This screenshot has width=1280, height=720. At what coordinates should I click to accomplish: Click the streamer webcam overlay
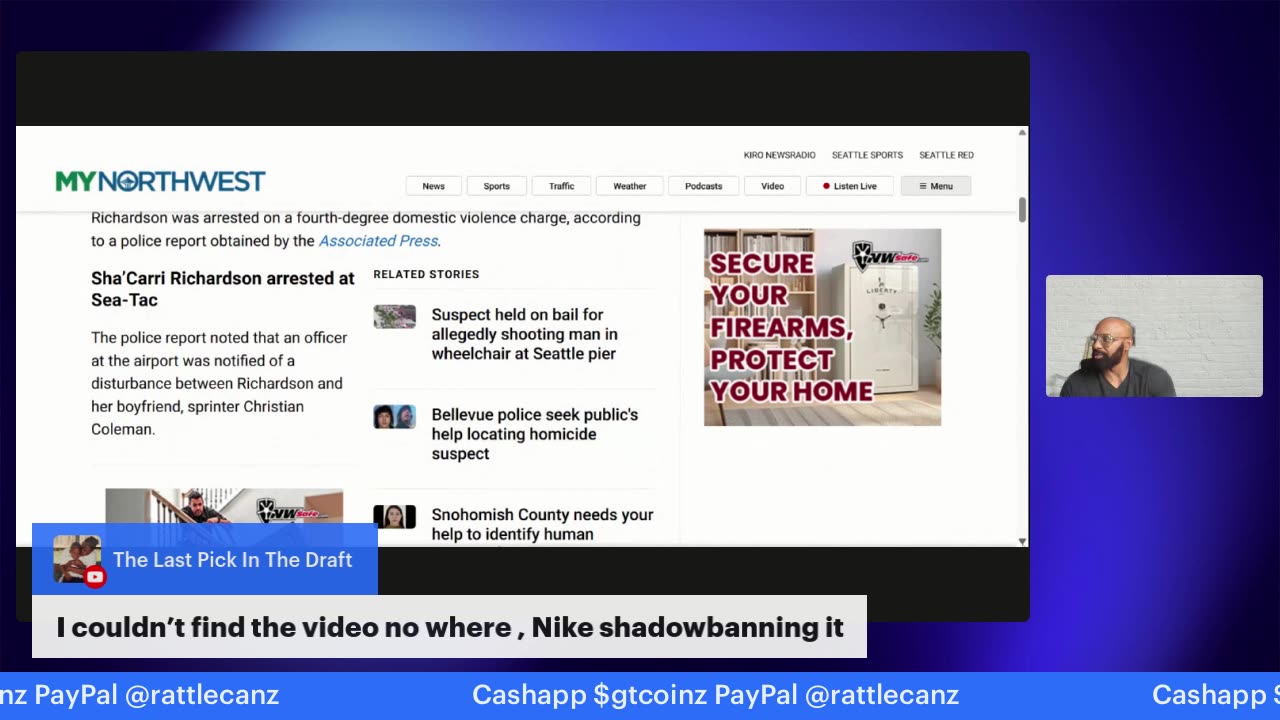(x=1154, y=336)
